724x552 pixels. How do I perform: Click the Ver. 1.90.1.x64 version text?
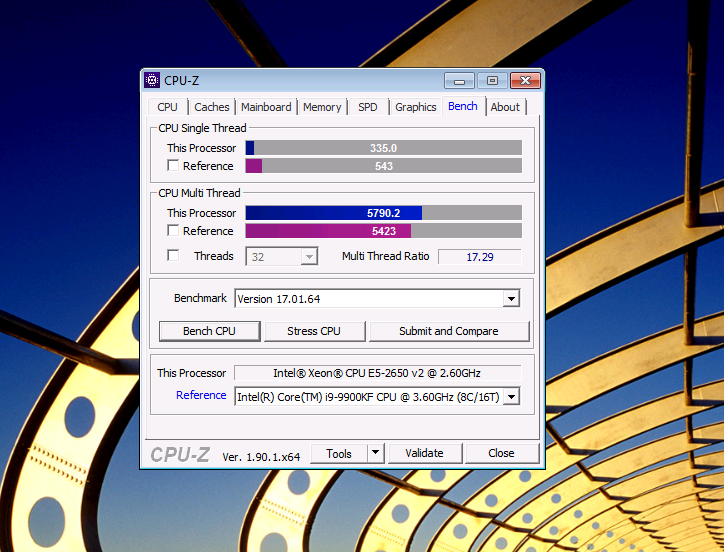click(x=261, y=457)
